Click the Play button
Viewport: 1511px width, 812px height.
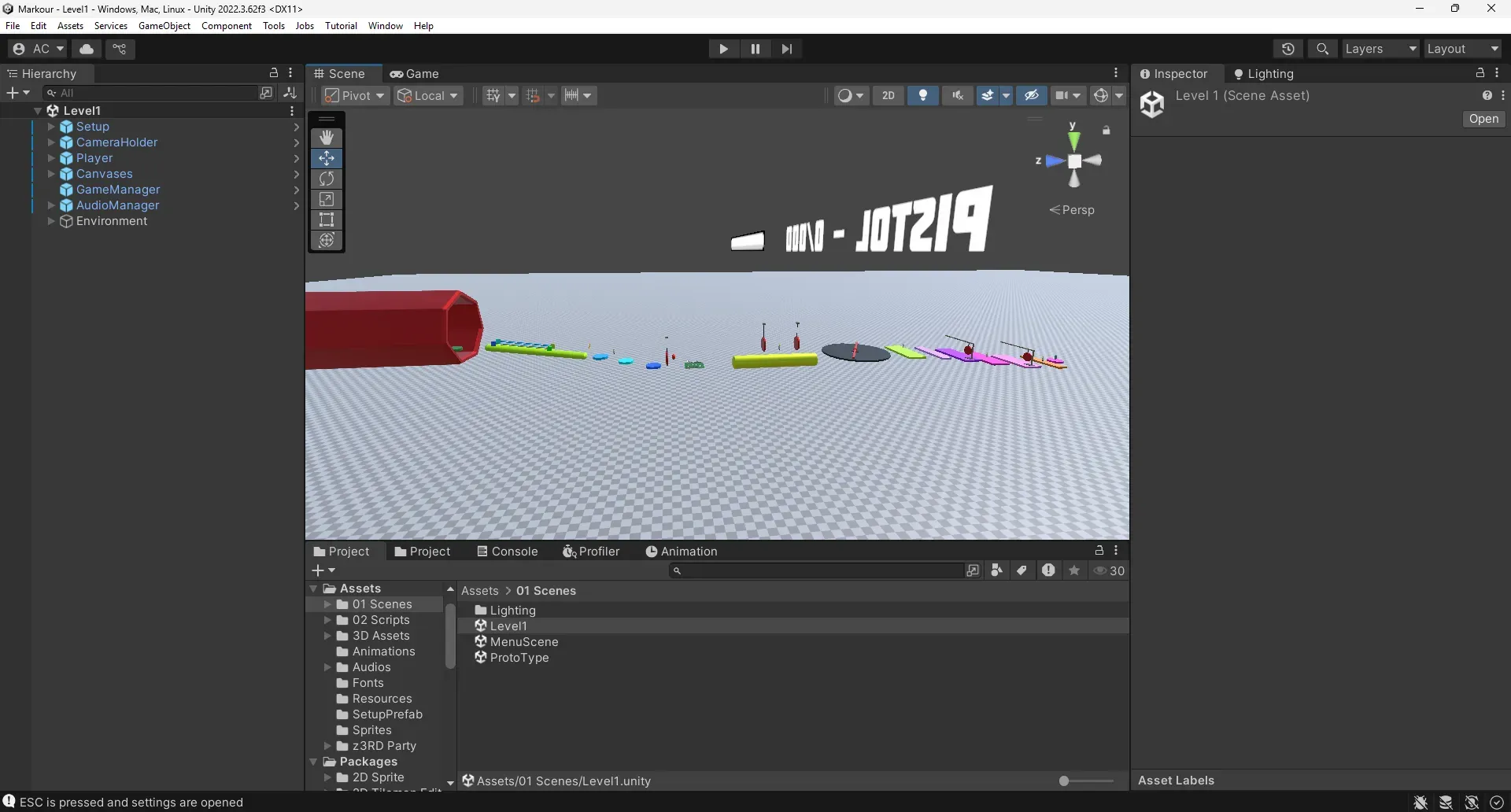723,49
